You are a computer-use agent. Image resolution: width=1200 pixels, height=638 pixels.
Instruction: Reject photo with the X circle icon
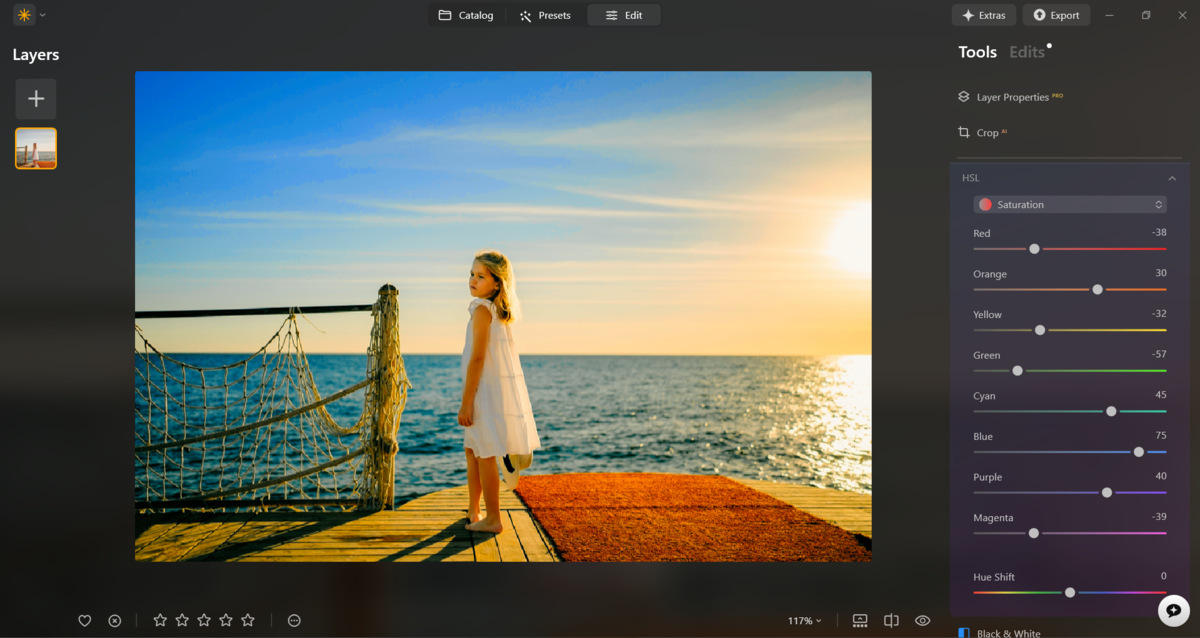[x=115, y=621]
